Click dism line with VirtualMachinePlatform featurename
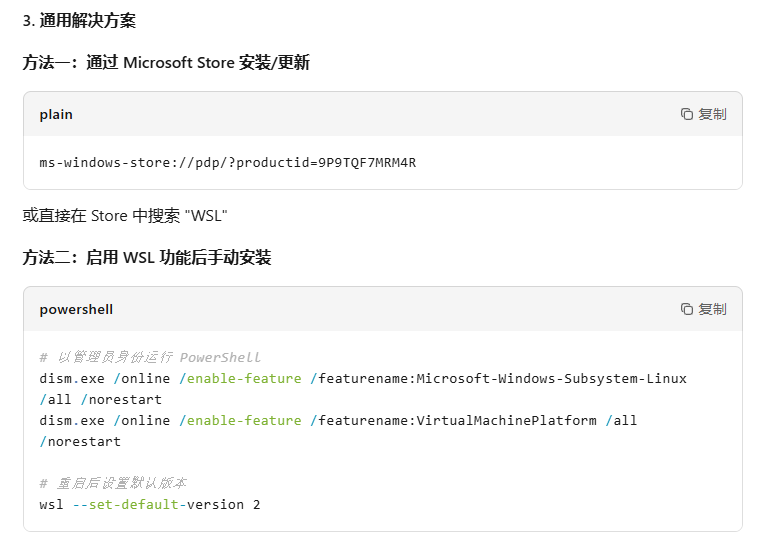Viewport: 759px width, 533px height. (x=338, y=421)
